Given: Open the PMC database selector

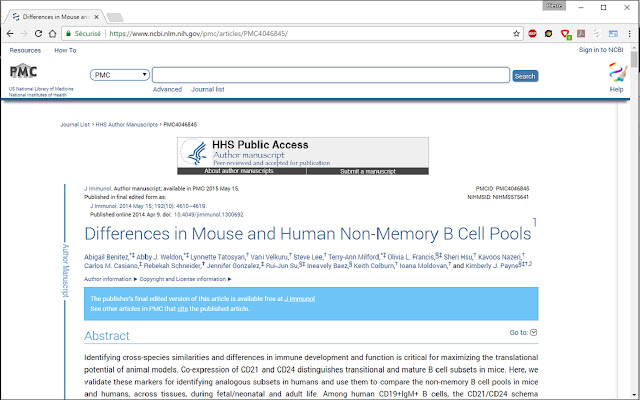Looking at the screenshot, I should point(119,75).
